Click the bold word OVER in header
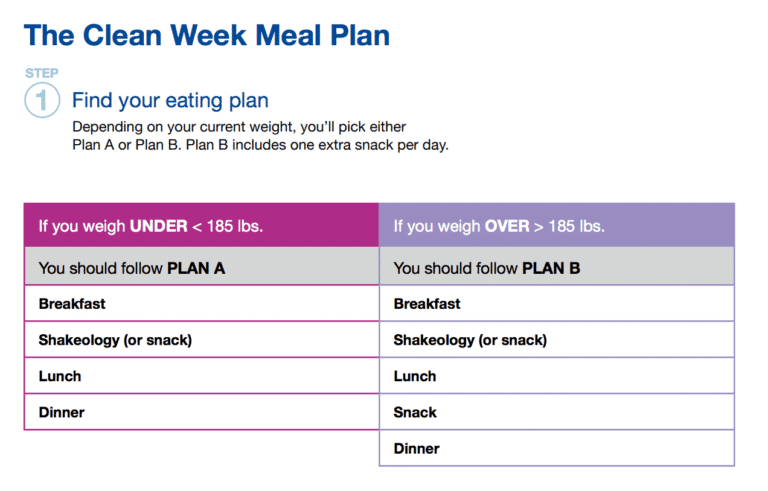The height and width of the screenshot is (491, 768). click(507, 226)
